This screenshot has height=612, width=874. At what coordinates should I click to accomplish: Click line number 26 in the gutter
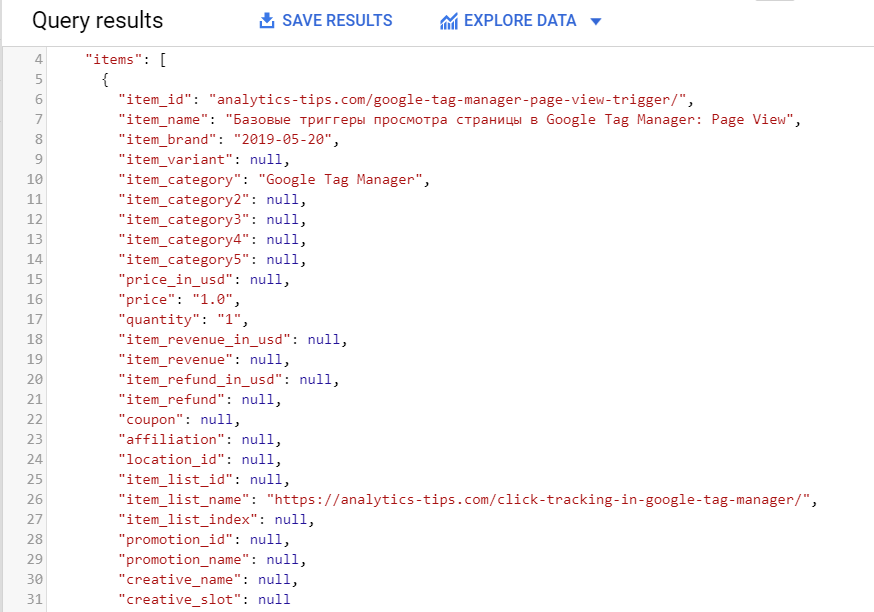[x=35, y=500]
